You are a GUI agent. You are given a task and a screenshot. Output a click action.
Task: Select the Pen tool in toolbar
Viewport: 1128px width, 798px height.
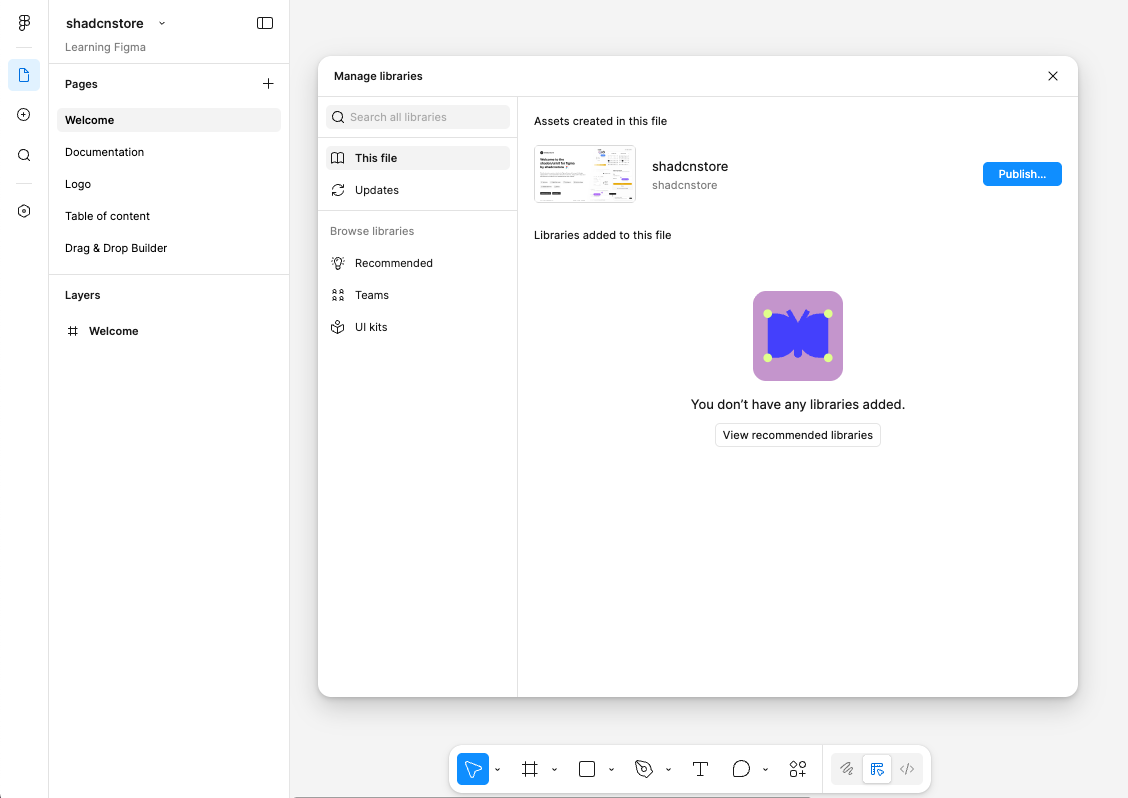644,769
